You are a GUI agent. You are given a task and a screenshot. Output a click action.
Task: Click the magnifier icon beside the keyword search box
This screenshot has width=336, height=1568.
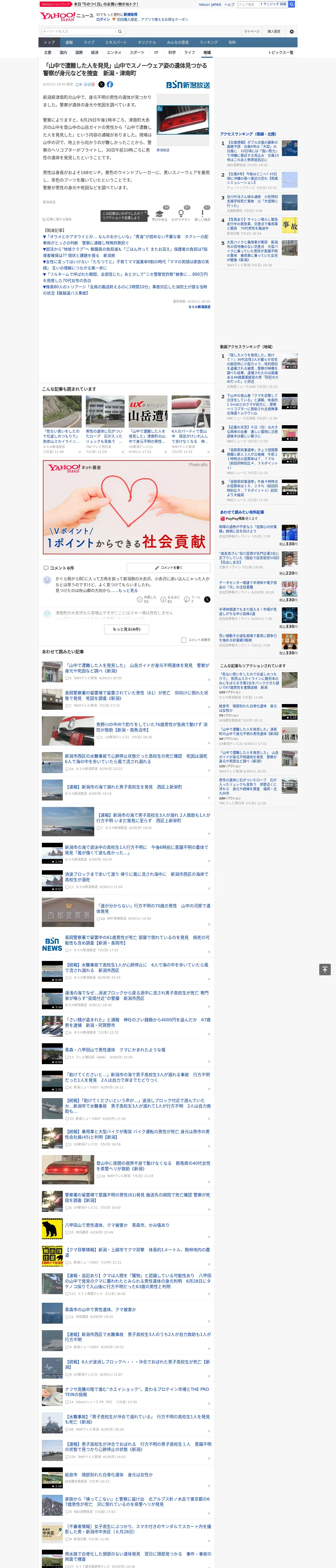(120, 31)
